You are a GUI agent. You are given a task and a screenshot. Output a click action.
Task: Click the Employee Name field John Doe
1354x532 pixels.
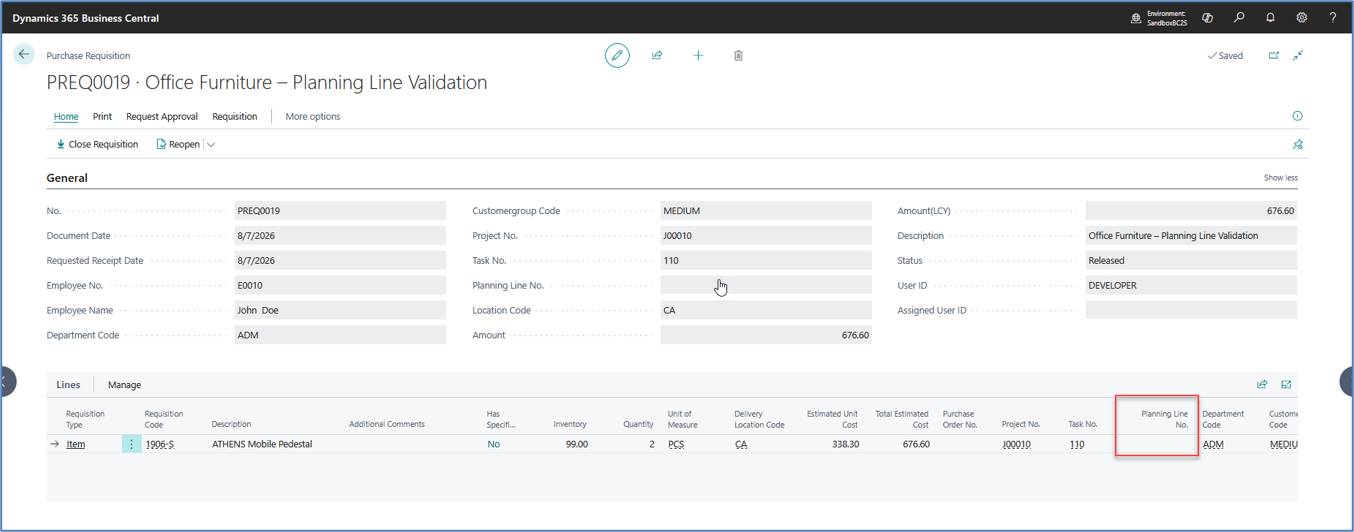coord(340,310)
